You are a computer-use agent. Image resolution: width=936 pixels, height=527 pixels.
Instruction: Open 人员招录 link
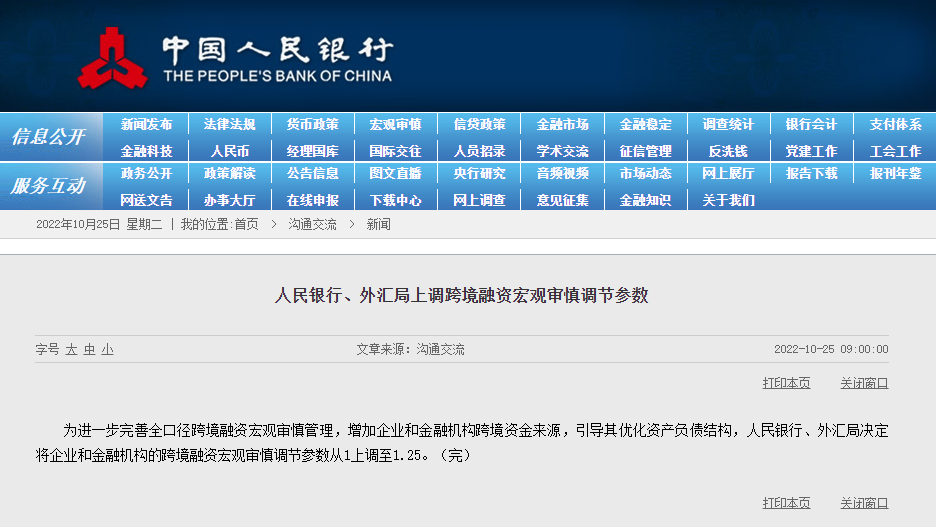[x=479, y=151]
